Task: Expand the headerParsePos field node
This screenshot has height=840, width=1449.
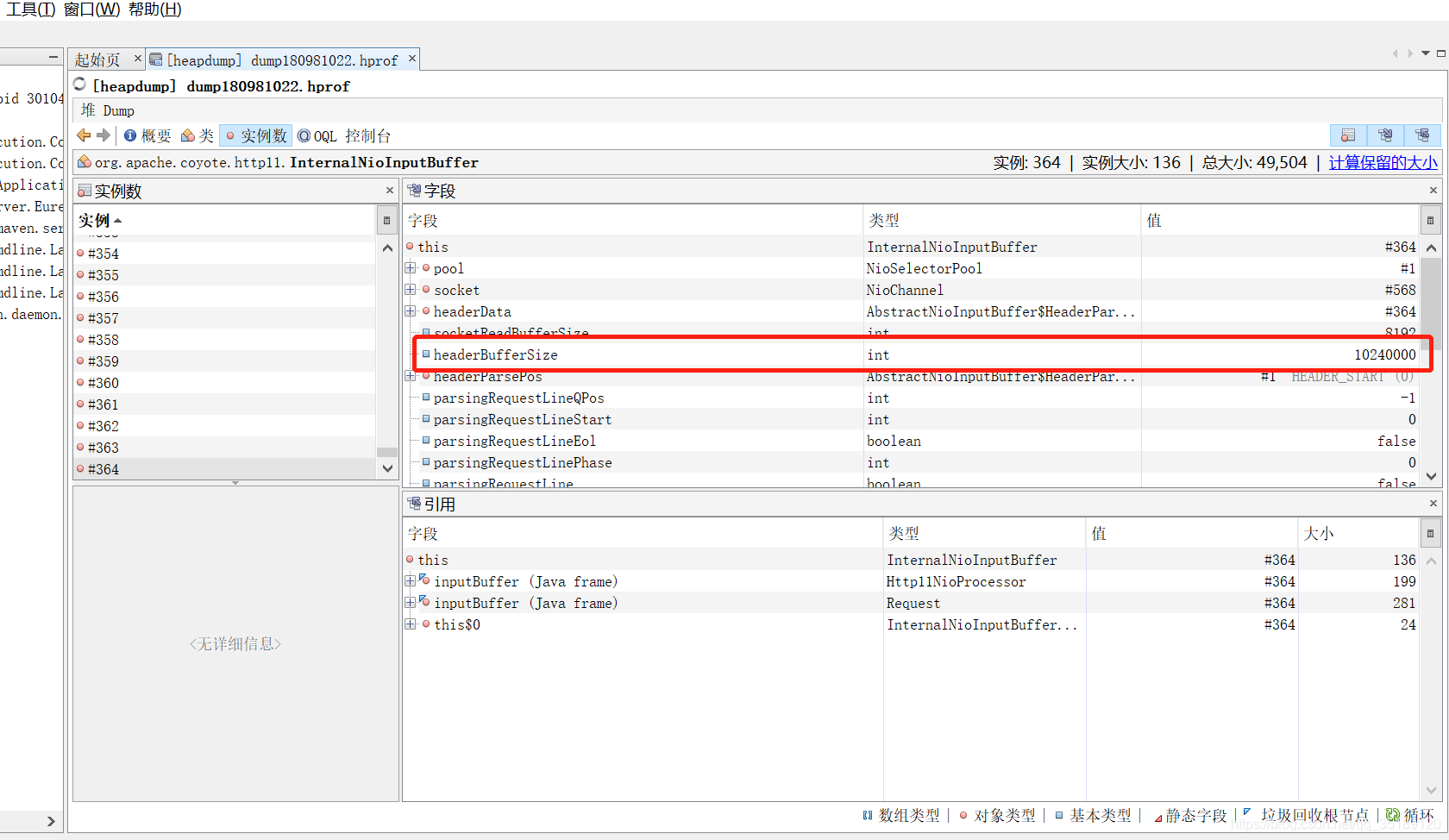Action: click(411, 376)
